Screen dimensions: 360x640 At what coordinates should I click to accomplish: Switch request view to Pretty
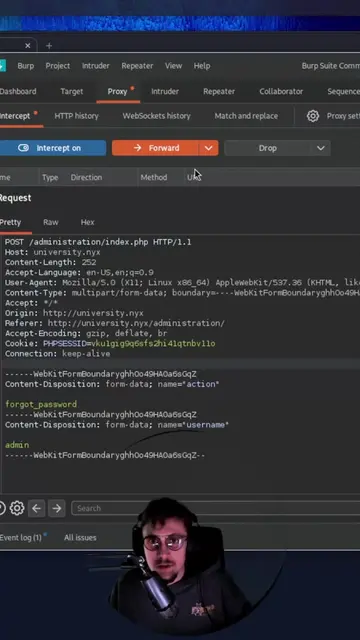click(x=11, y=222)
